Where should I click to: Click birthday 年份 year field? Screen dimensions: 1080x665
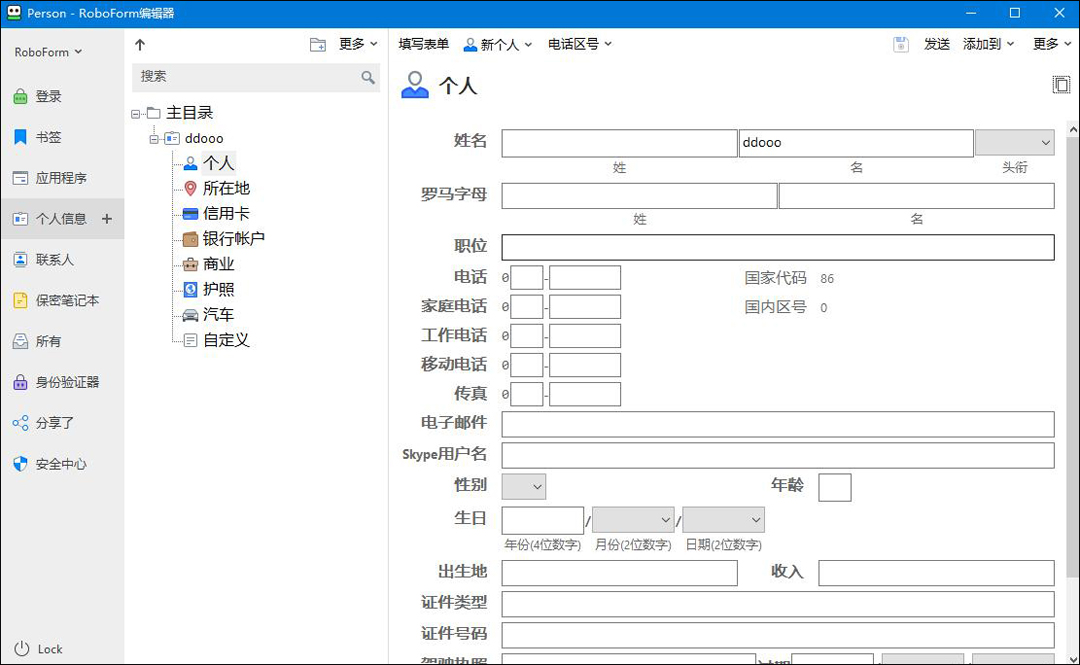click(x=543, y=520)
